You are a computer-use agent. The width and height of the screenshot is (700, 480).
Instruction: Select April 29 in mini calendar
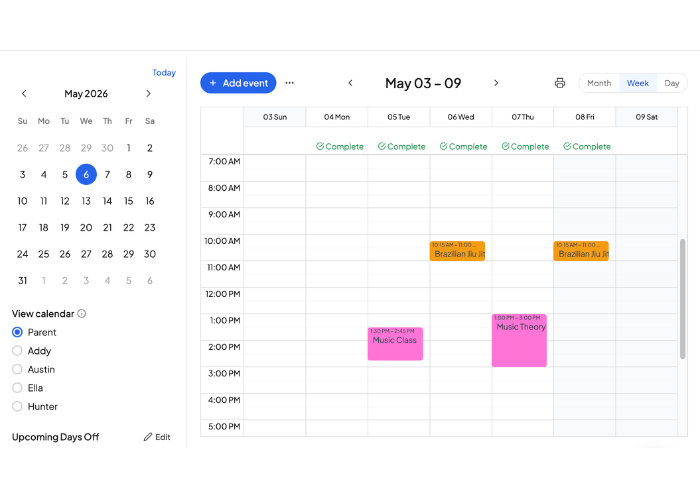86,148
